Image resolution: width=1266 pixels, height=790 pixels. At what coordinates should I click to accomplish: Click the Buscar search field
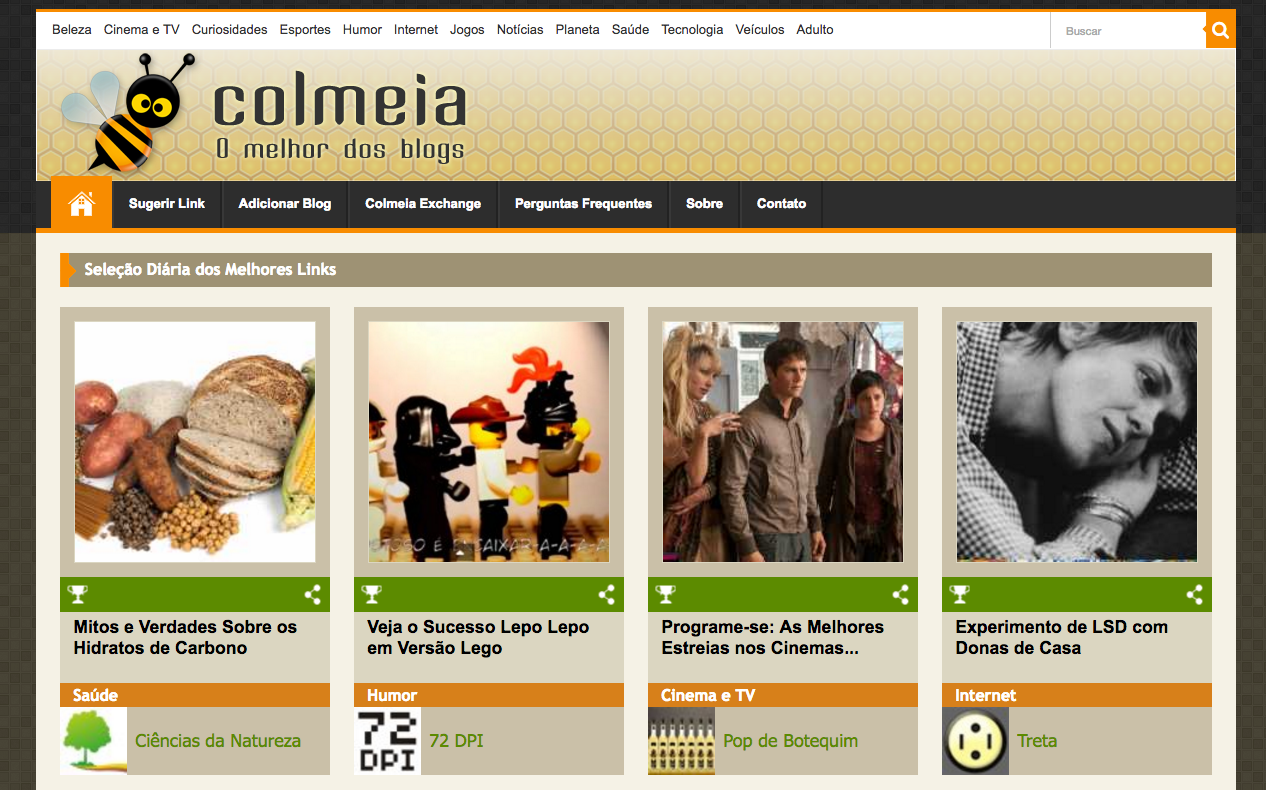click(x=1128, y=31)
